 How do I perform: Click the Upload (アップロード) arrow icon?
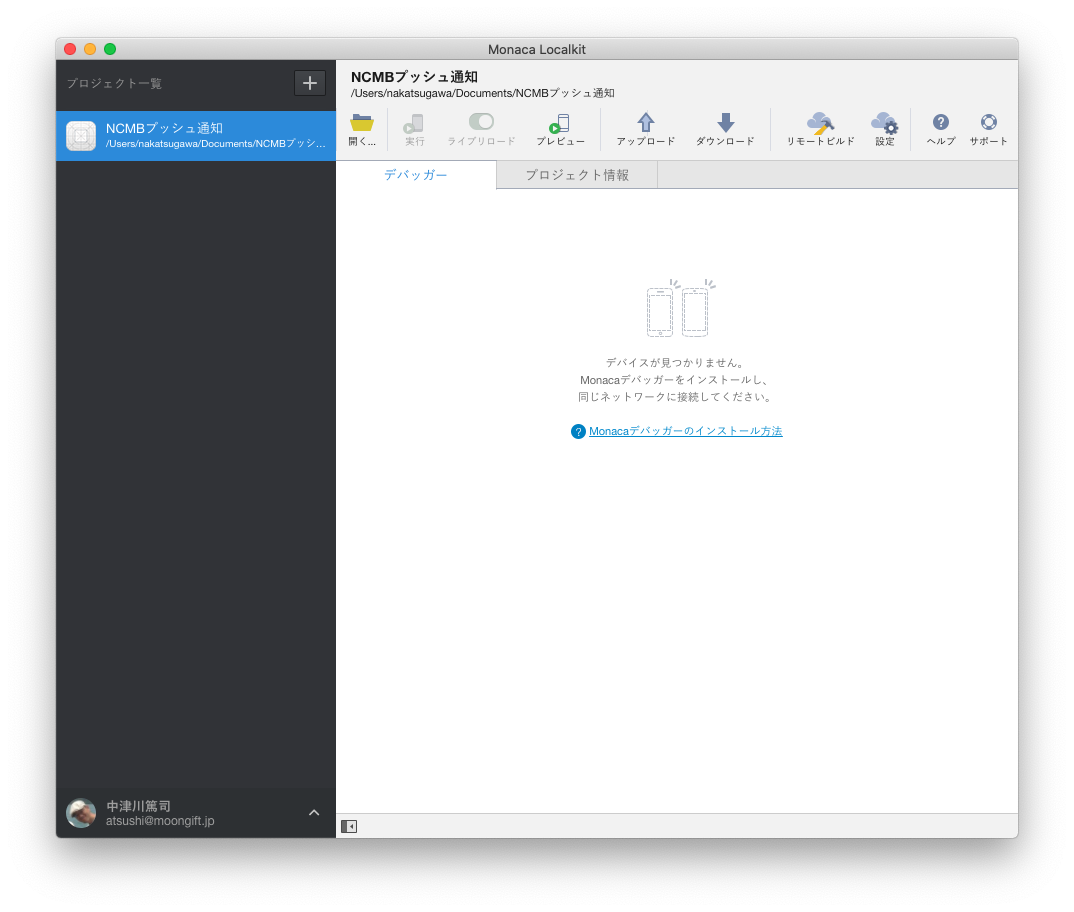point(645,123)
